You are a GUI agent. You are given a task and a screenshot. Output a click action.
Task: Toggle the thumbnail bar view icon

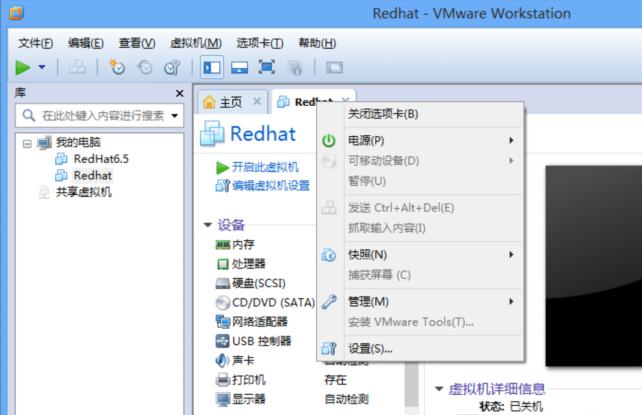click(x=240, y=67)
